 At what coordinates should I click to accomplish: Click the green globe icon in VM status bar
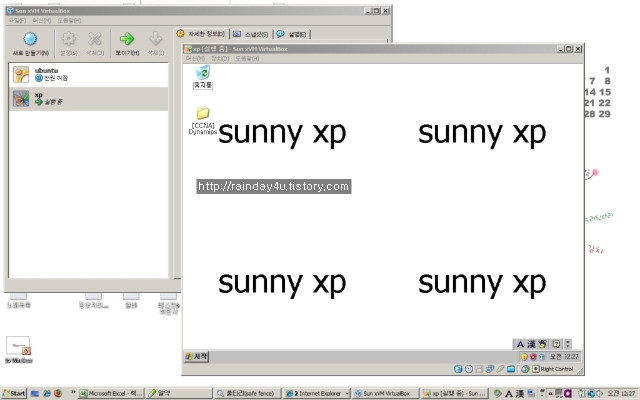click(525, 369)
